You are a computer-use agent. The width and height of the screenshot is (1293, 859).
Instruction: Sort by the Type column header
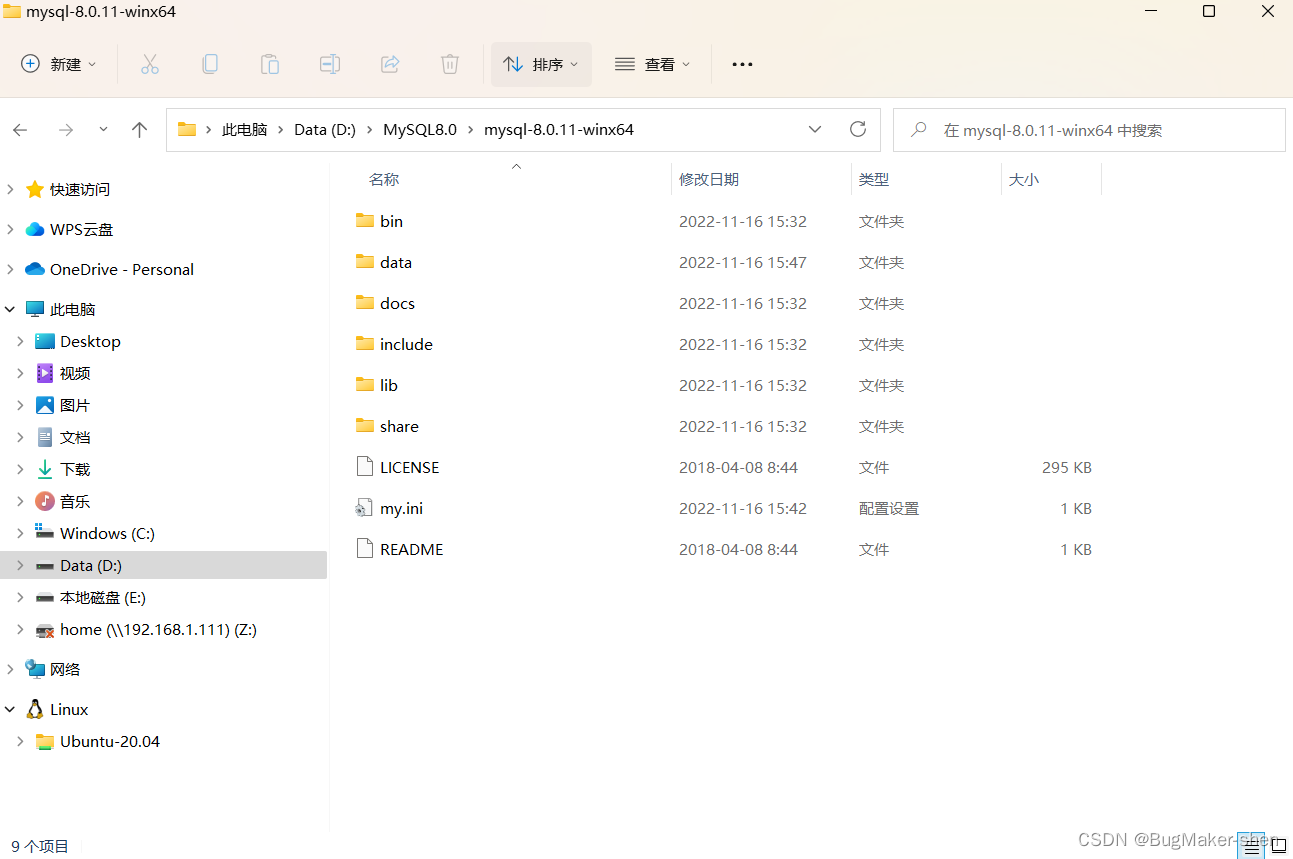[x=874, y=179]
